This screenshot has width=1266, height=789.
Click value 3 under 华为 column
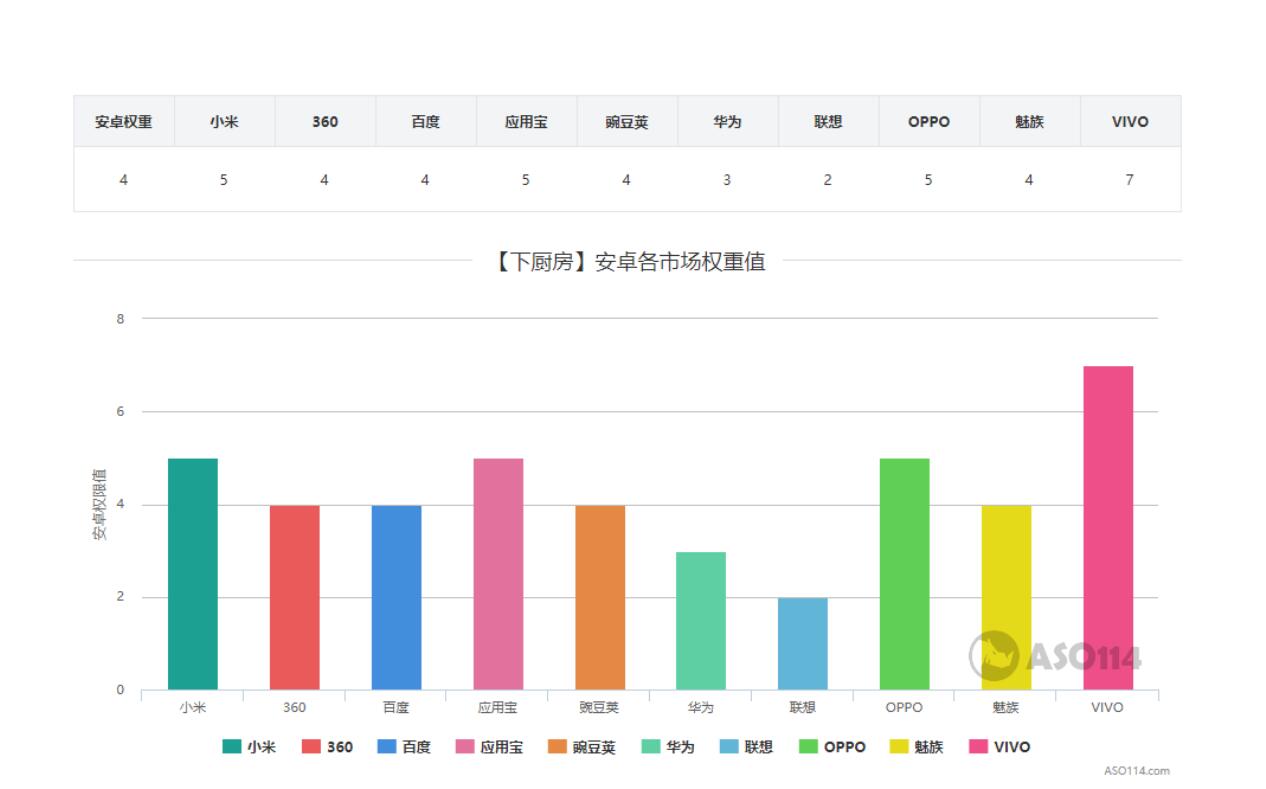tap(727, 180)
